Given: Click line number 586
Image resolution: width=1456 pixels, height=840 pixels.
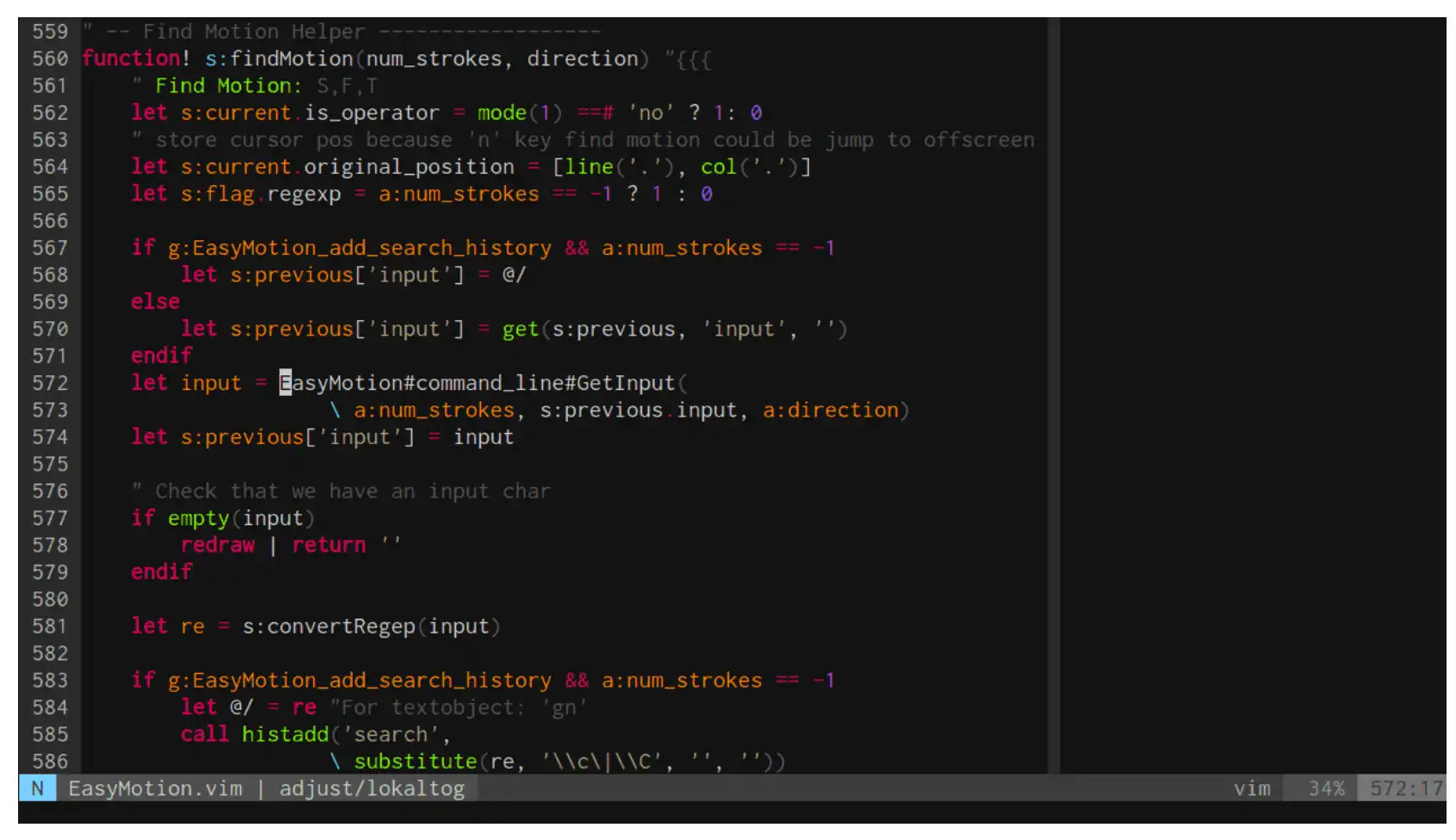Looking at the screenshot, I should [50, 762].
